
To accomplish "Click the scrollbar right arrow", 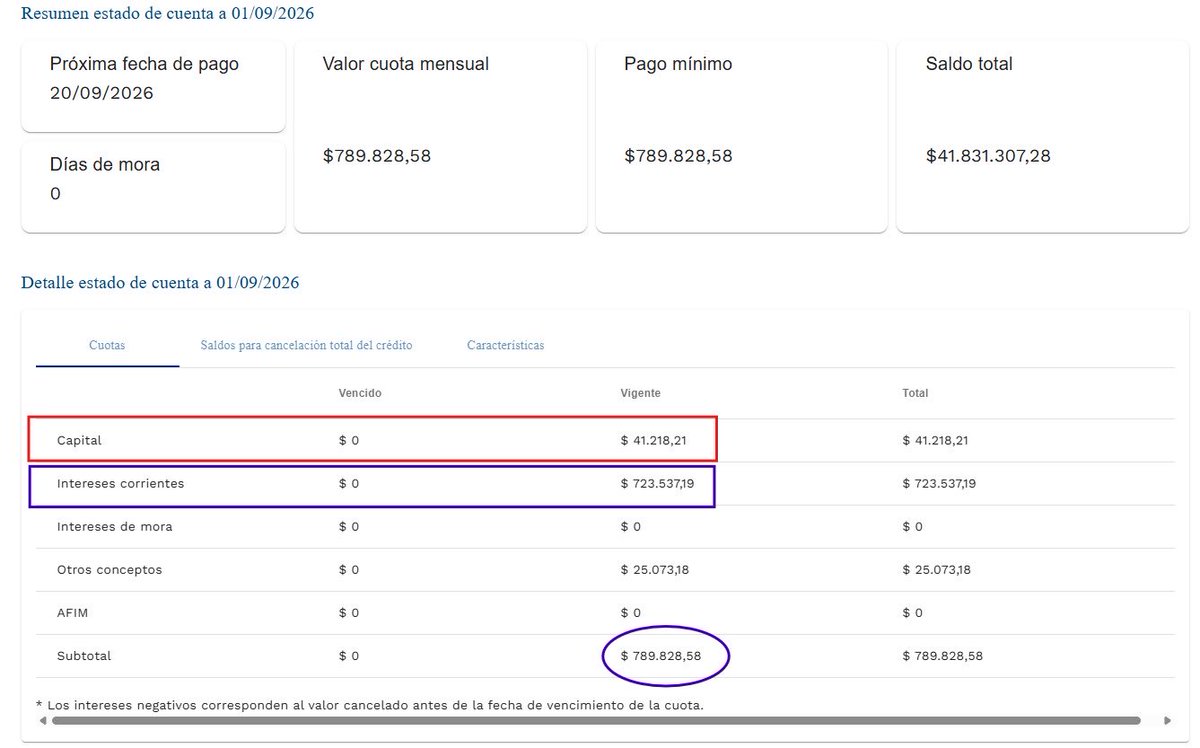I will [x=1168, y=720].
